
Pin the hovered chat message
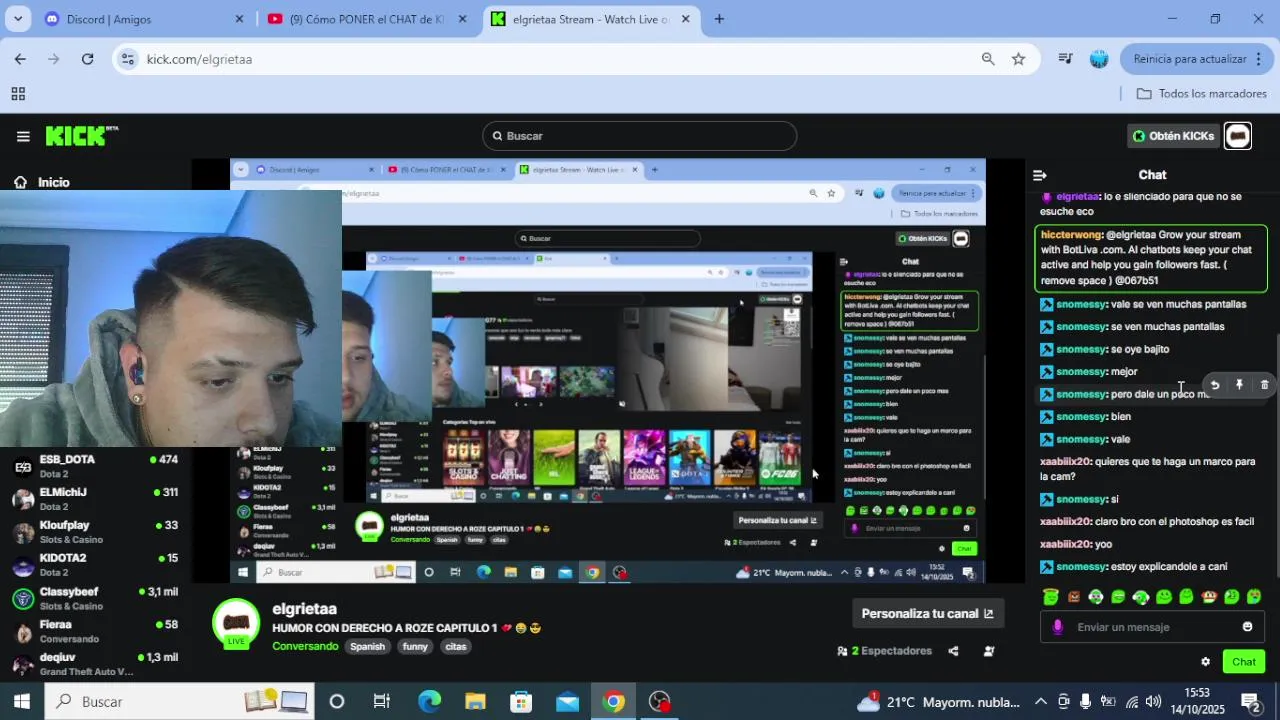point(1239,385)
